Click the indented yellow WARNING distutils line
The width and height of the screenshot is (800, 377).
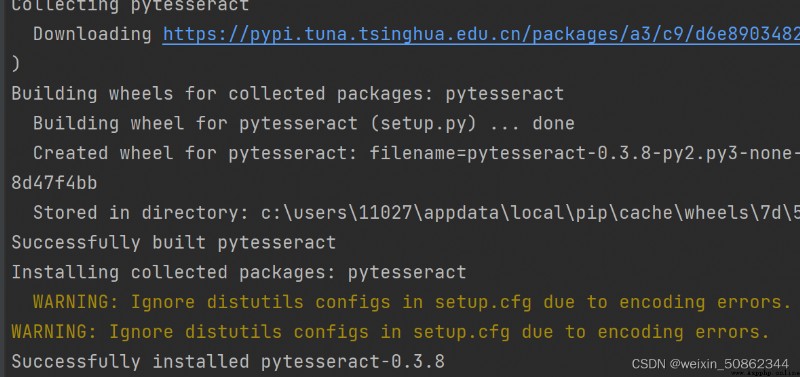pyautogui.click(x=412, y=301)
